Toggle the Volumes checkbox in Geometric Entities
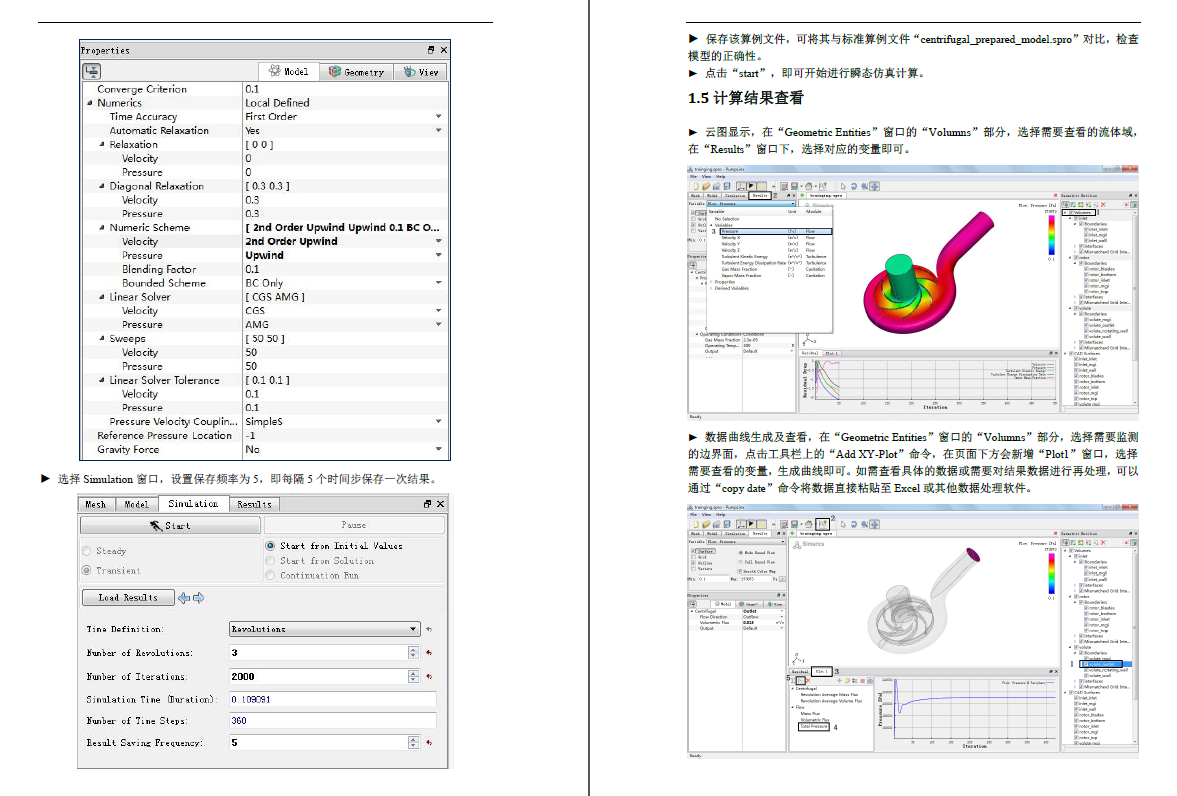This screenshot has height=796, width=1177. coord(1072,212)
